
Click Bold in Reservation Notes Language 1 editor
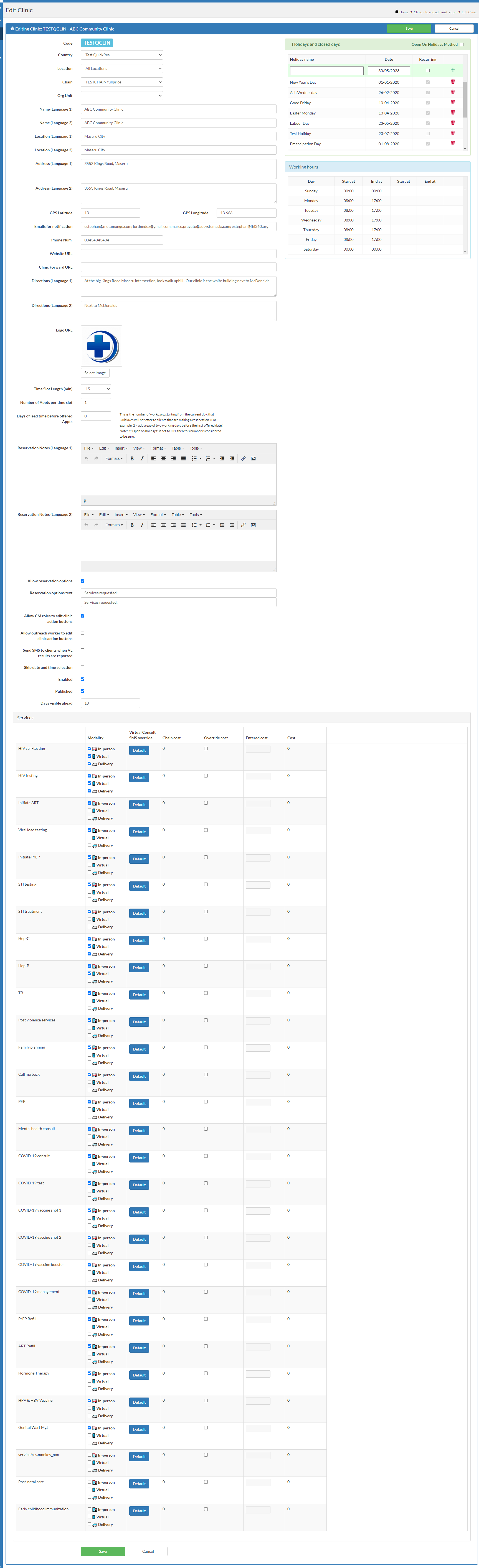coord(132,458)
